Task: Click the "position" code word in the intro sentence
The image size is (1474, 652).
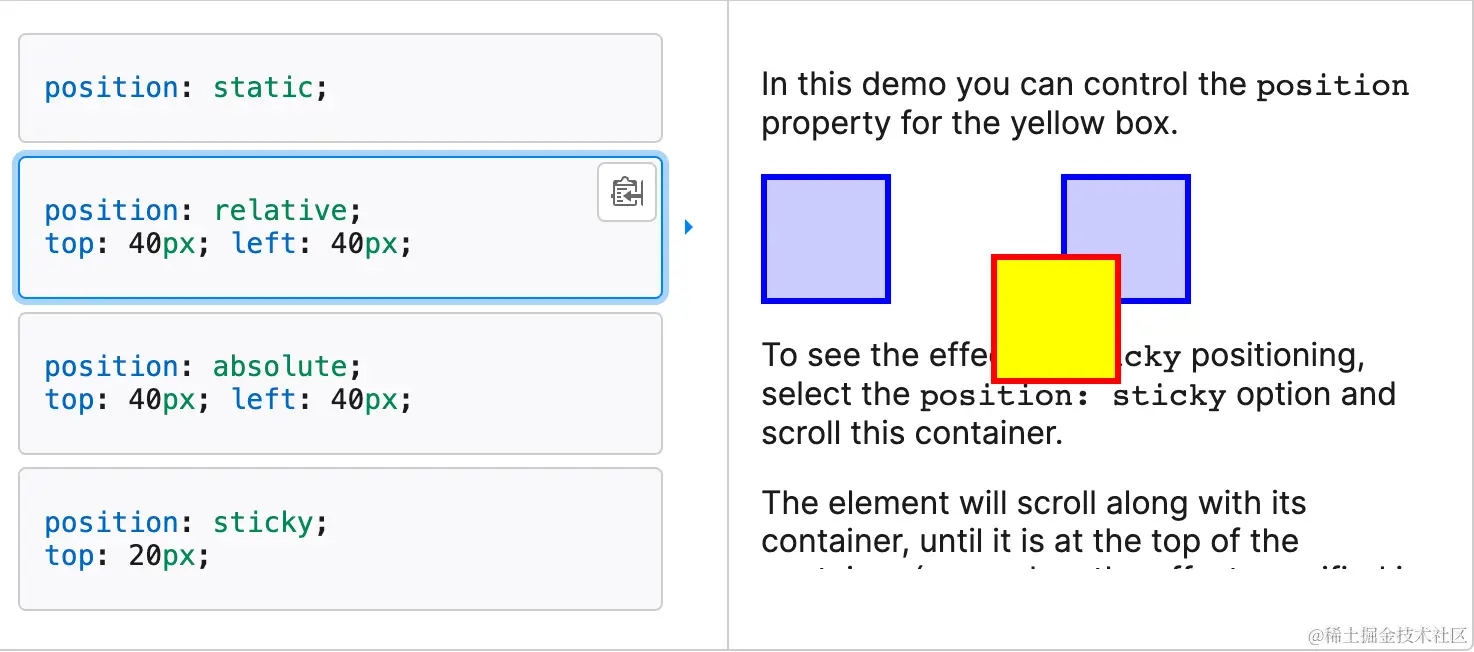Action: point(1332,86)
